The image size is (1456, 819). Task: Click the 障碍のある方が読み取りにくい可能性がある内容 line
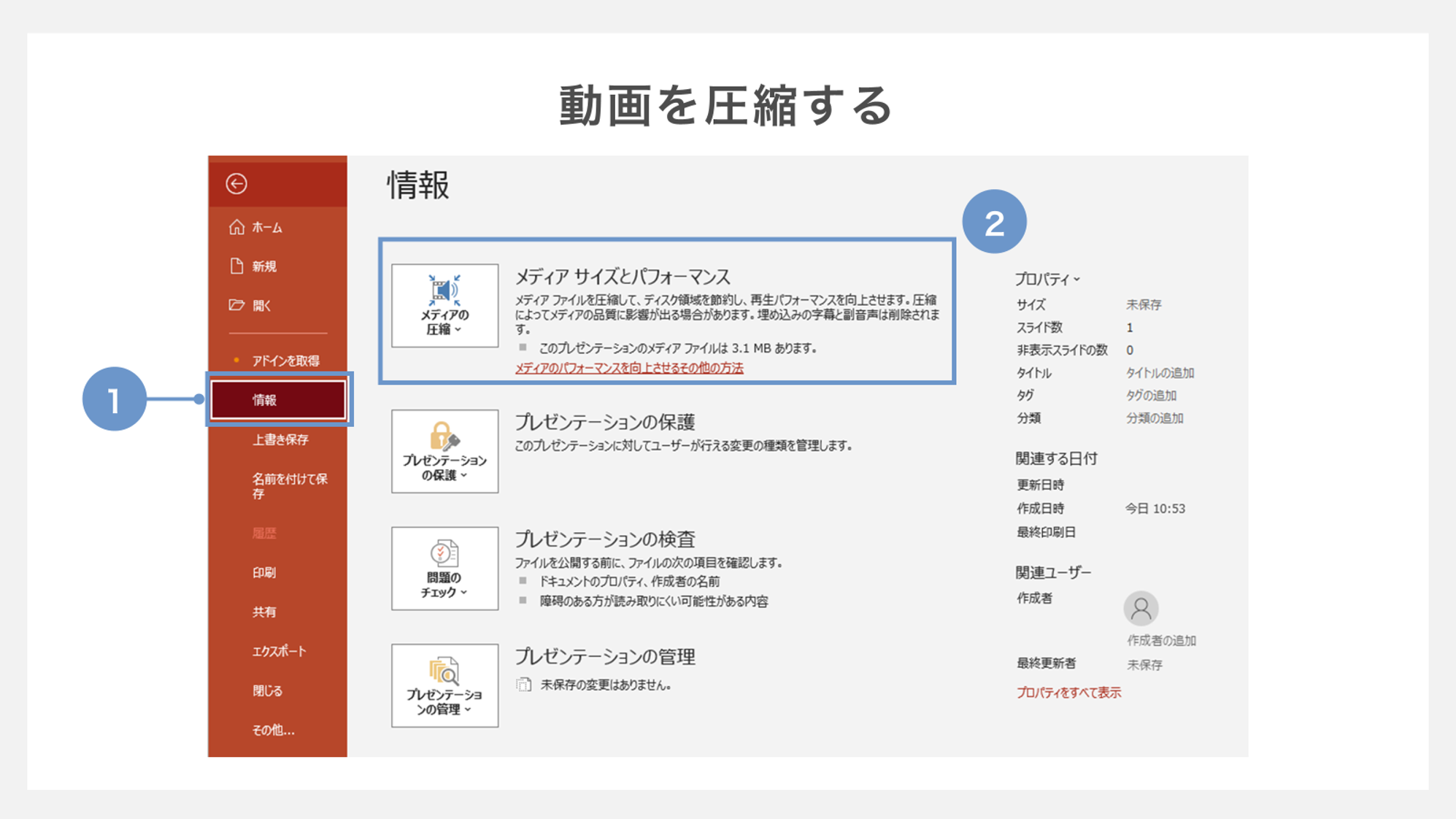[654, 601]
